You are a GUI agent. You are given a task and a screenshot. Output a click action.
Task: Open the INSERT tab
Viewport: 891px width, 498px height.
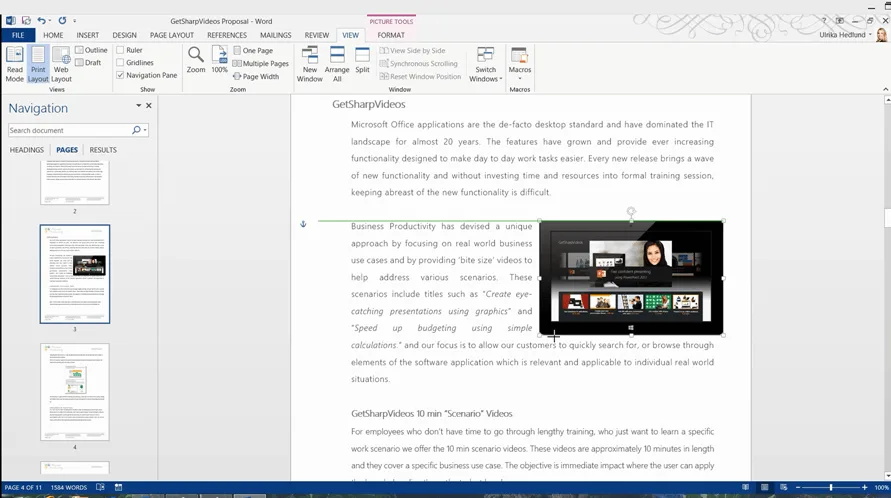point(88,35)
